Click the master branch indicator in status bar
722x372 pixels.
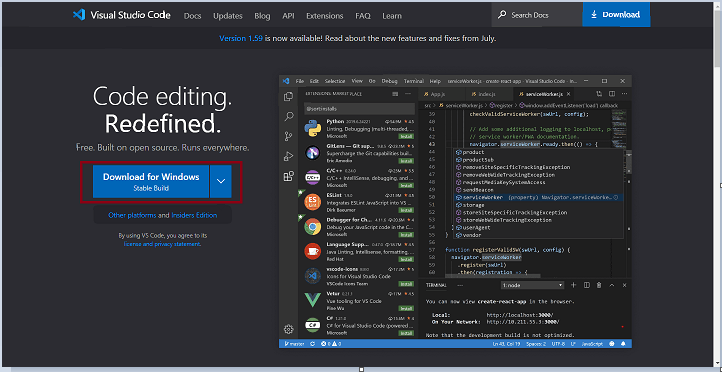[294, 343]
